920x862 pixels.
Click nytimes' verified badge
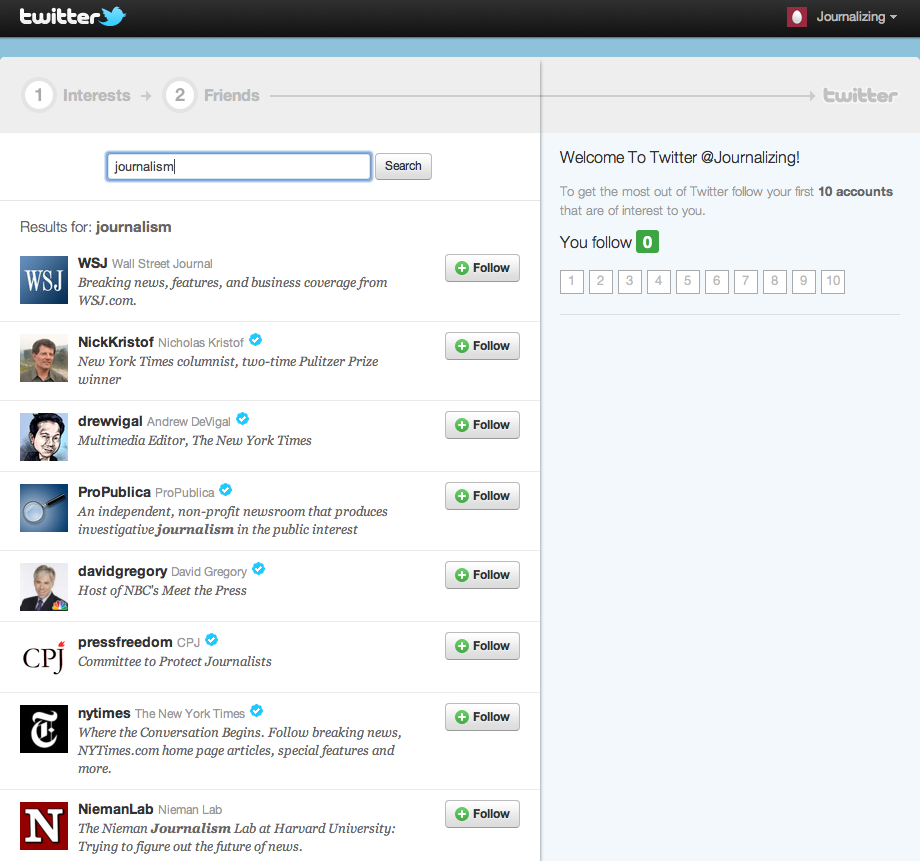[x=256, y=711]
